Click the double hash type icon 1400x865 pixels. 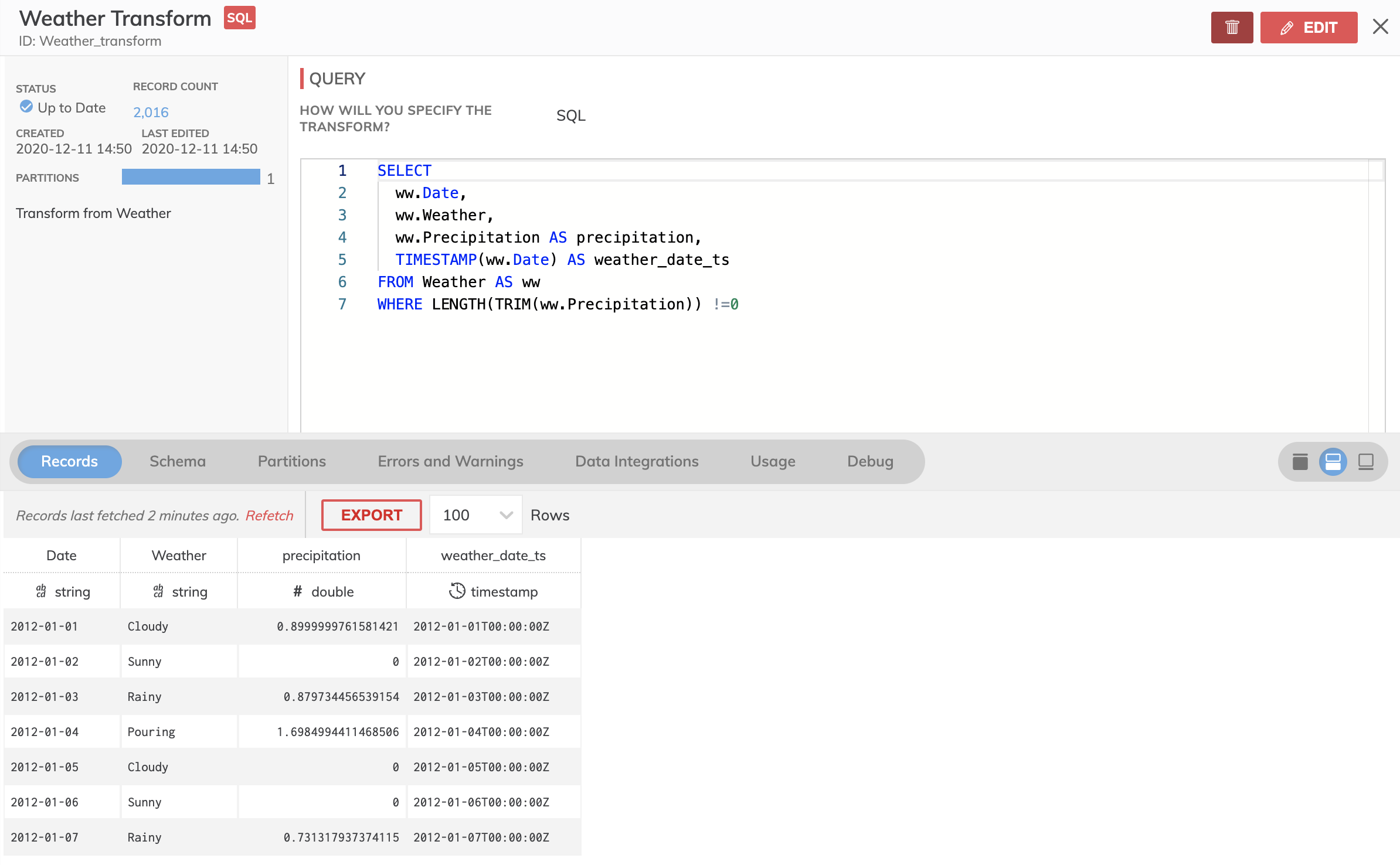pyautogui.click(x=298, y=591)
